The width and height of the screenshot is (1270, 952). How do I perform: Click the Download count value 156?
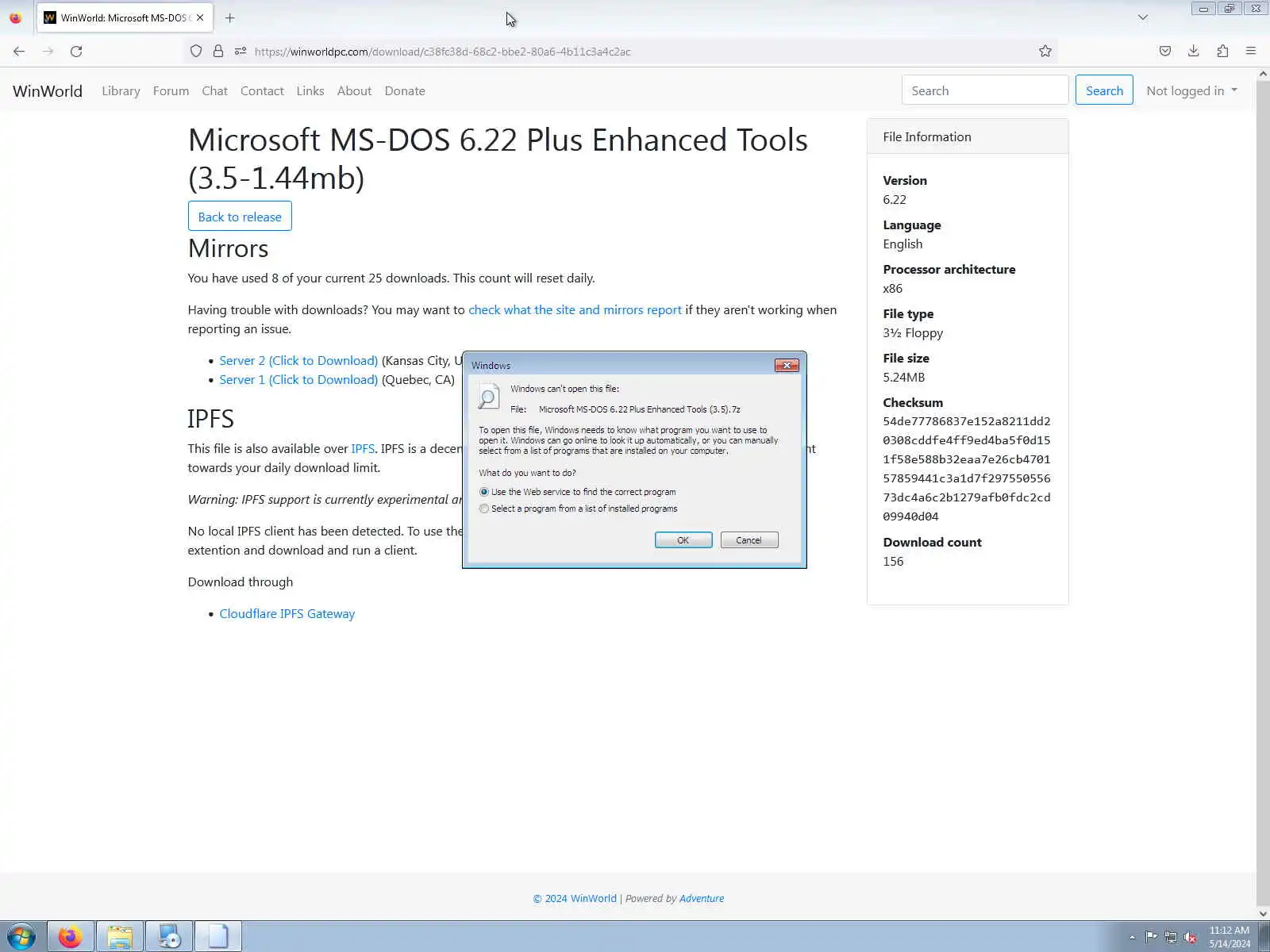click(893, 562)
